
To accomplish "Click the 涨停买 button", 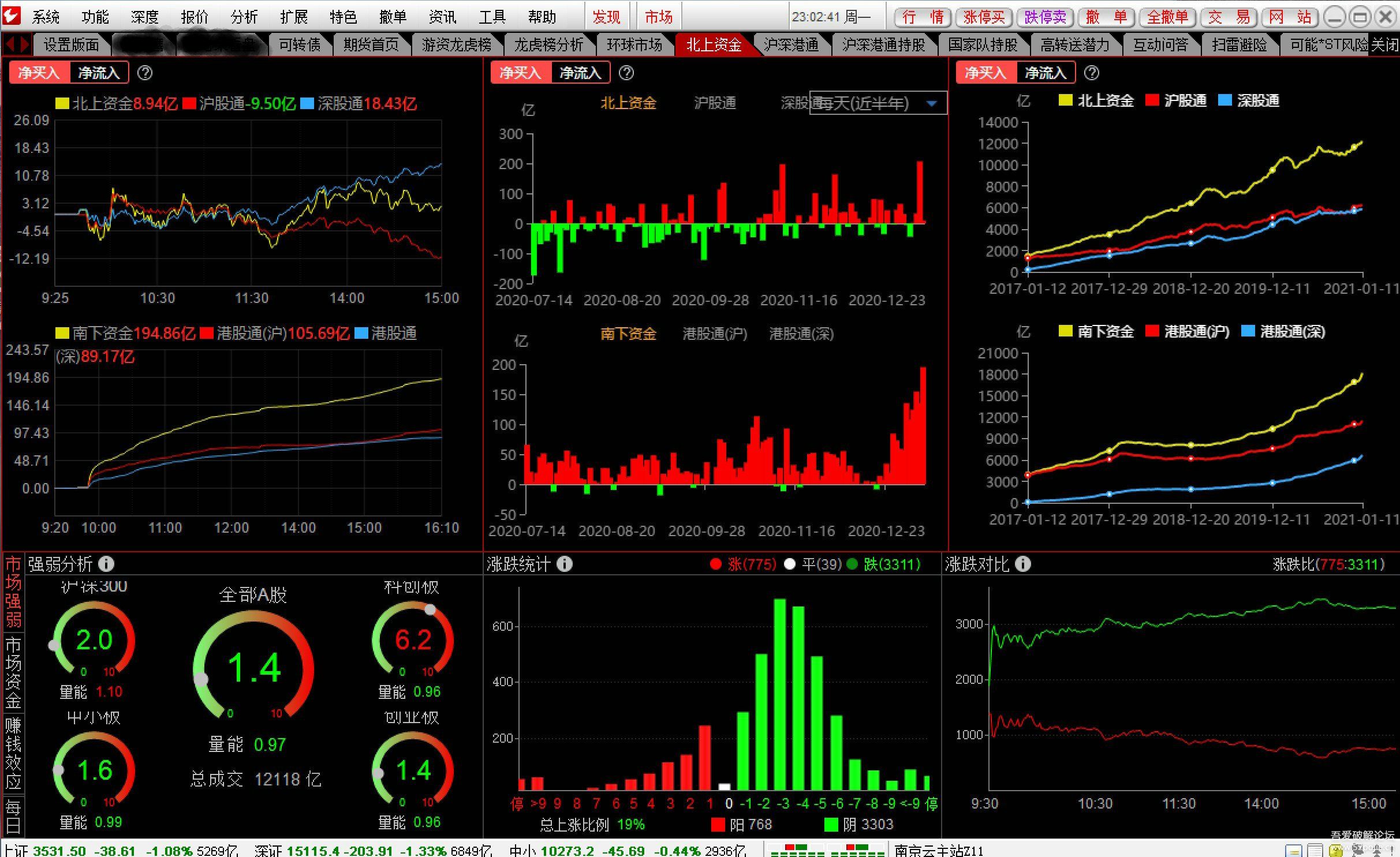I will [x=984, y=17].
